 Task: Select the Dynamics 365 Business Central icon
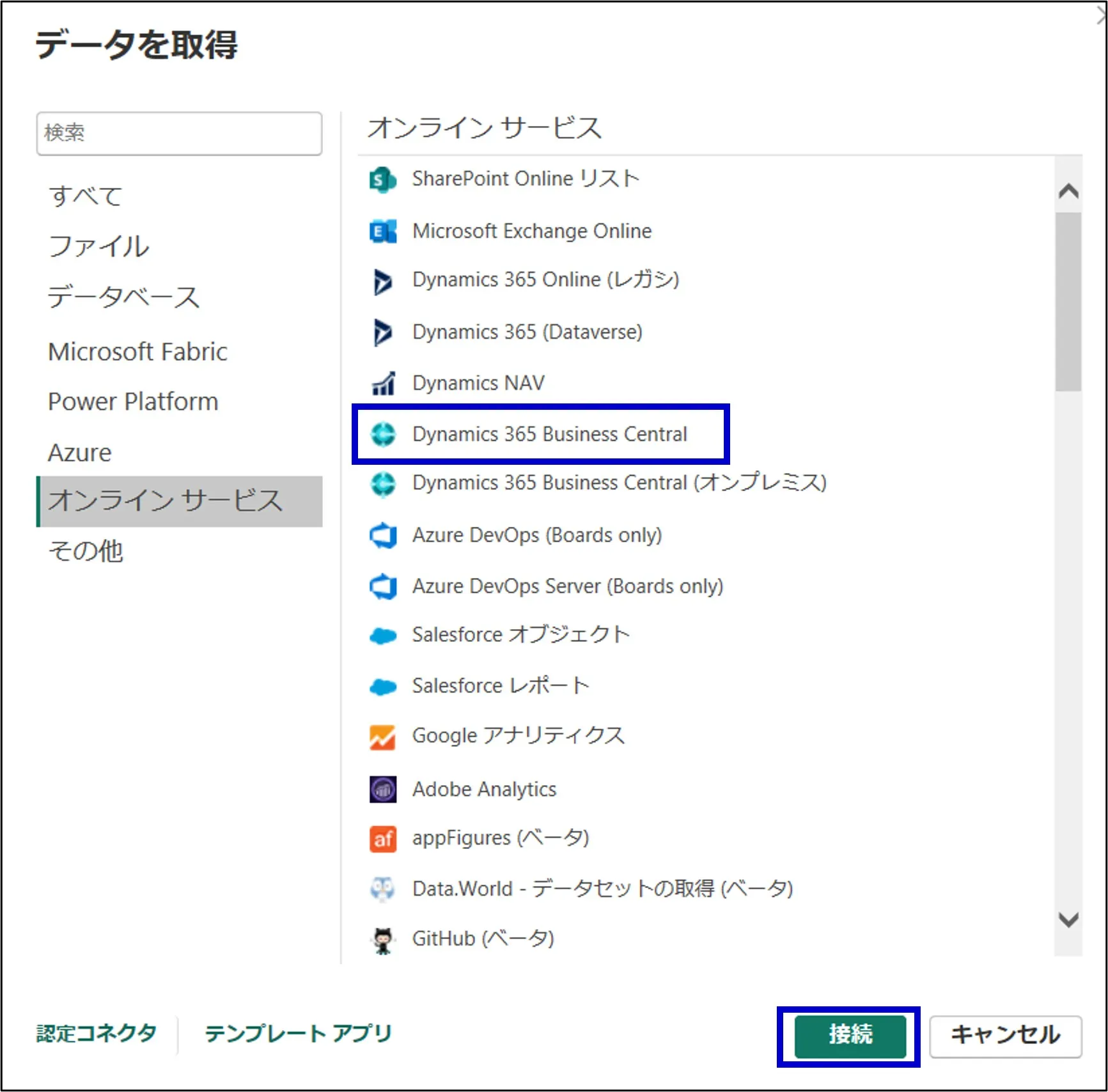tap(382, 434)
